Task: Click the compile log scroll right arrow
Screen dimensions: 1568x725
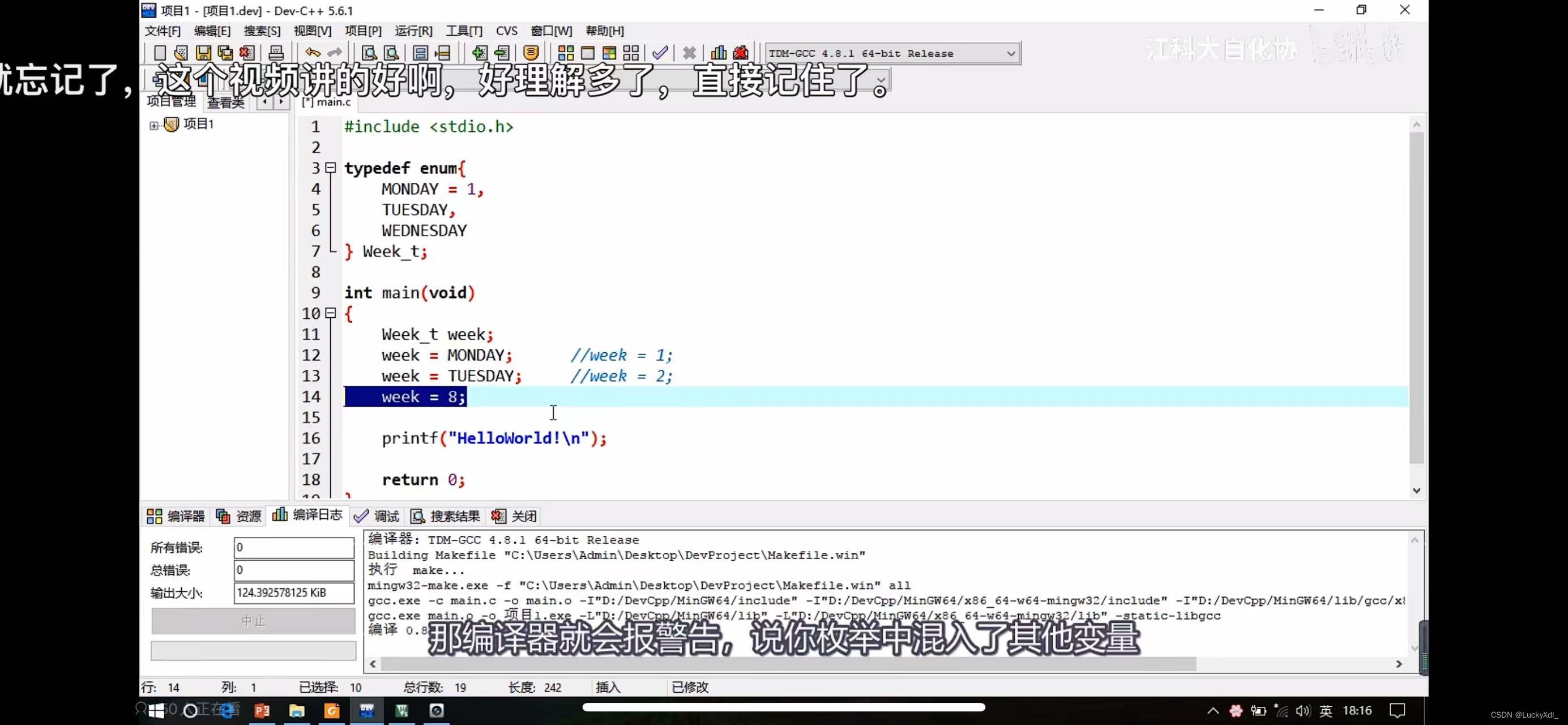Action: click(x=1399, y=663)
